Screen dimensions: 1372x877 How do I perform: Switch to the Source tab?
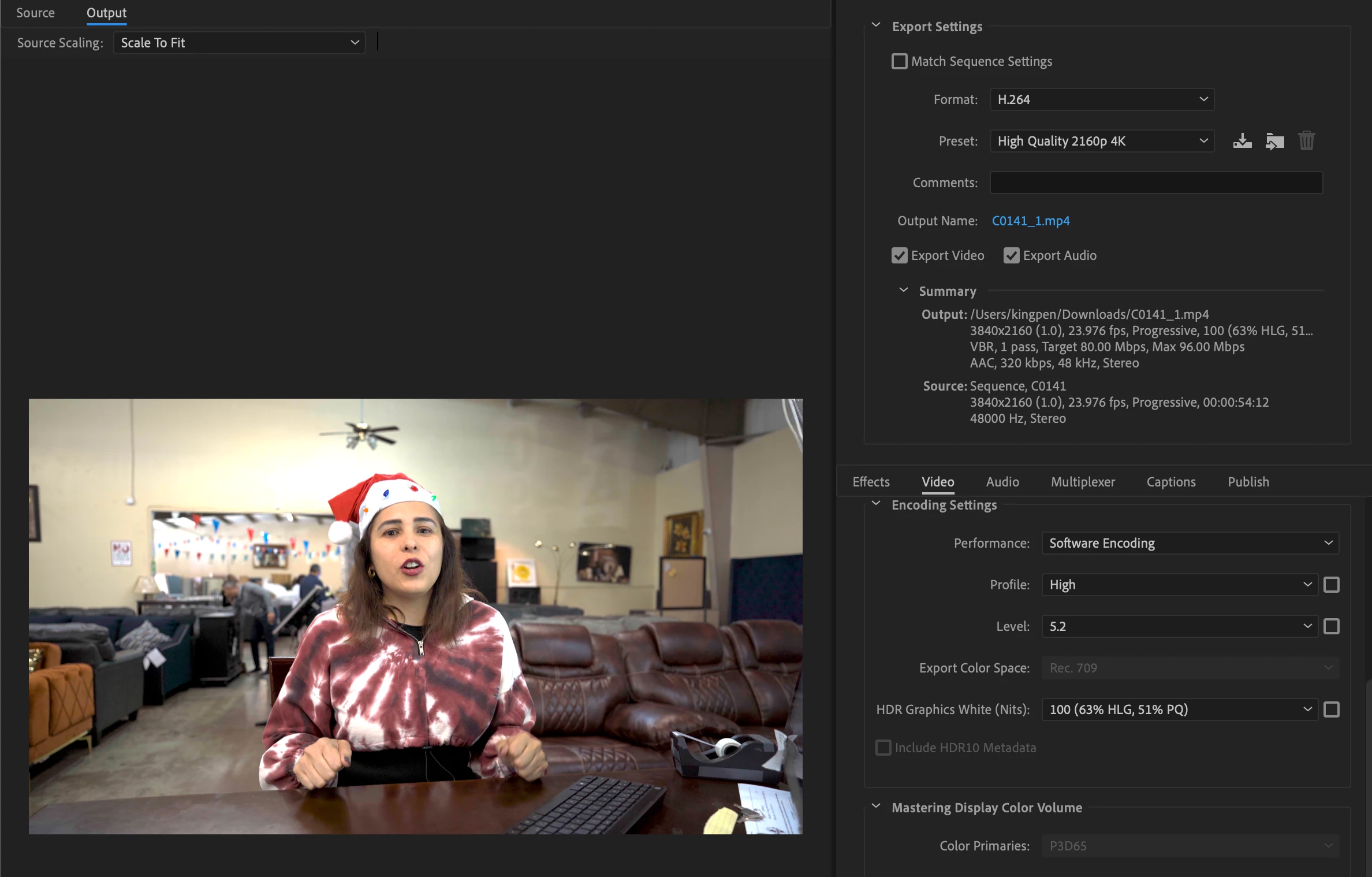35,13
